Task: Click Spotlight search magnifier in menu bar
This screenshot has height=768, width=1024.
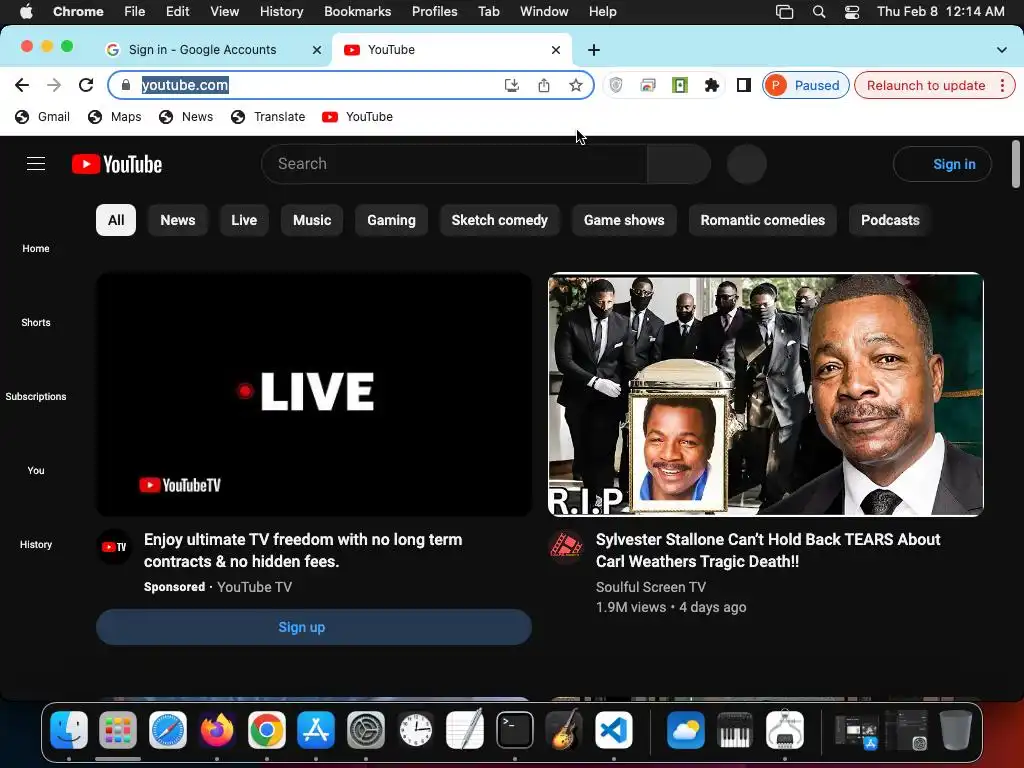Action: (819, 12)
